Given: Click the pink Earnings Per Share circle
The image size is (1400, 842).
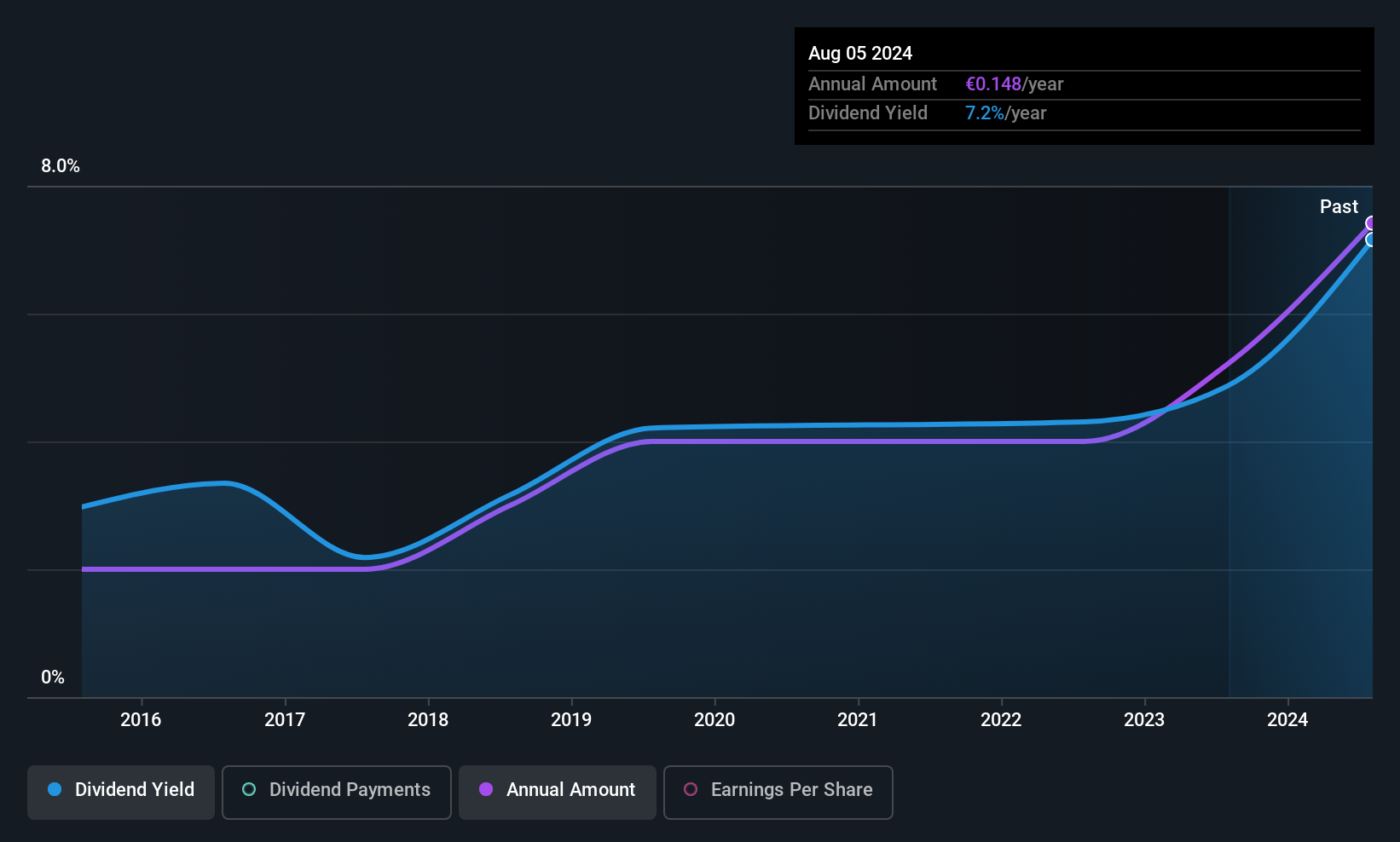Looking at the screenshot, I should pos(691,789).
